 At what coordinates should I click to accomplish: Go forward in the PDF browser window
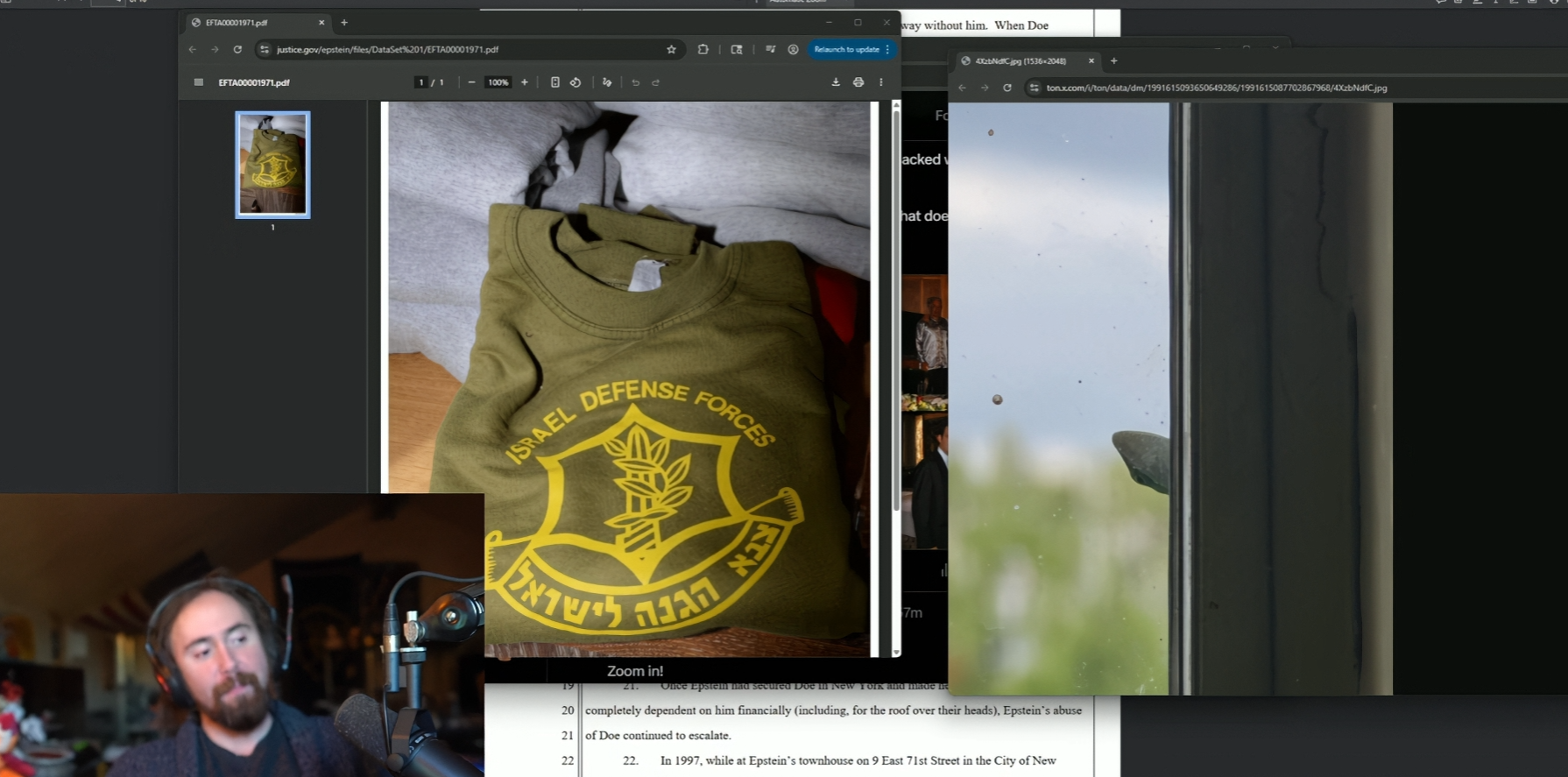pos(215,50)
